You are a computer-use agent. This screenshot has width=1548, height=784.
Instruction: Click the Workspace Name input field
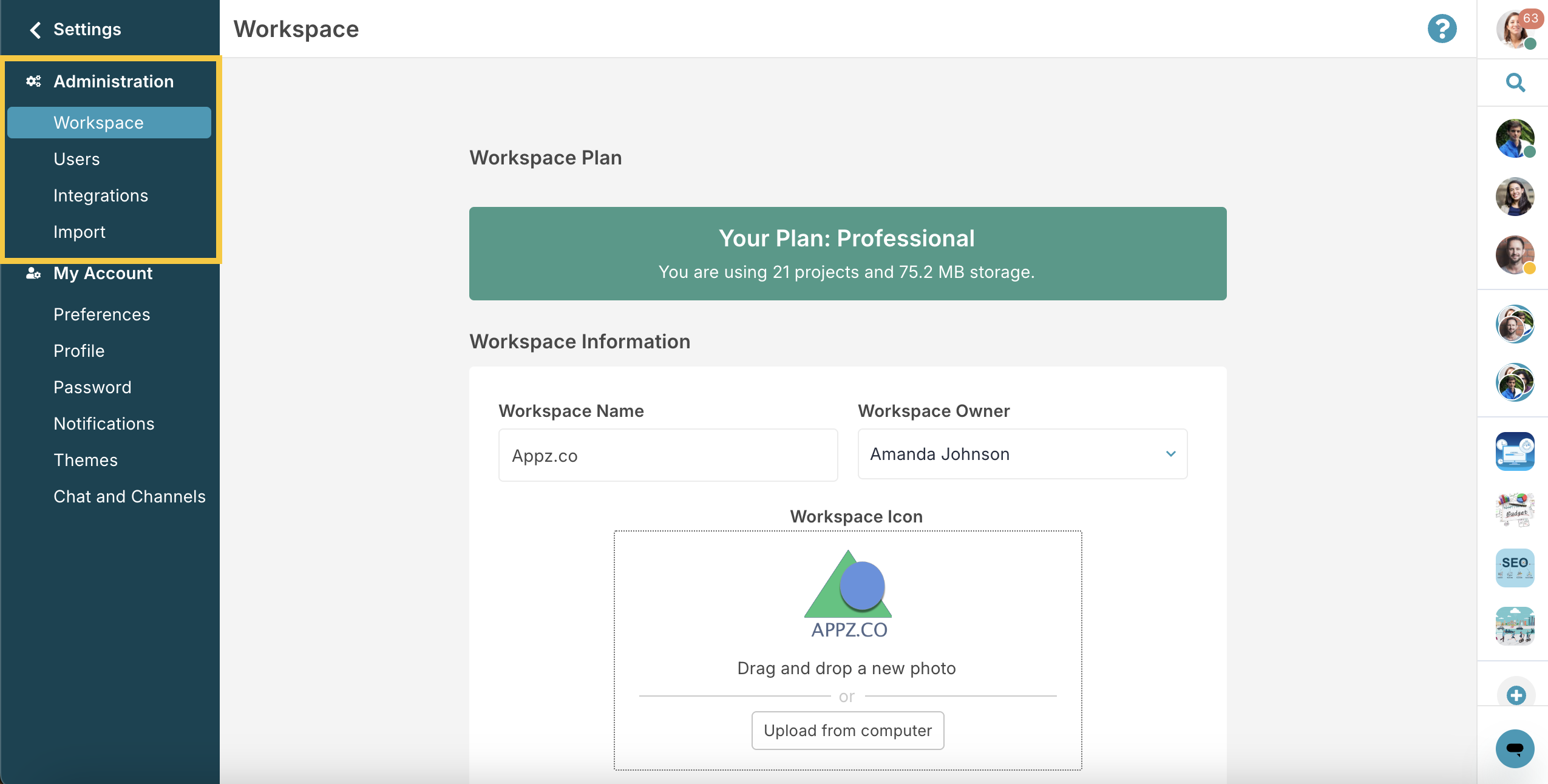[668, 455]
